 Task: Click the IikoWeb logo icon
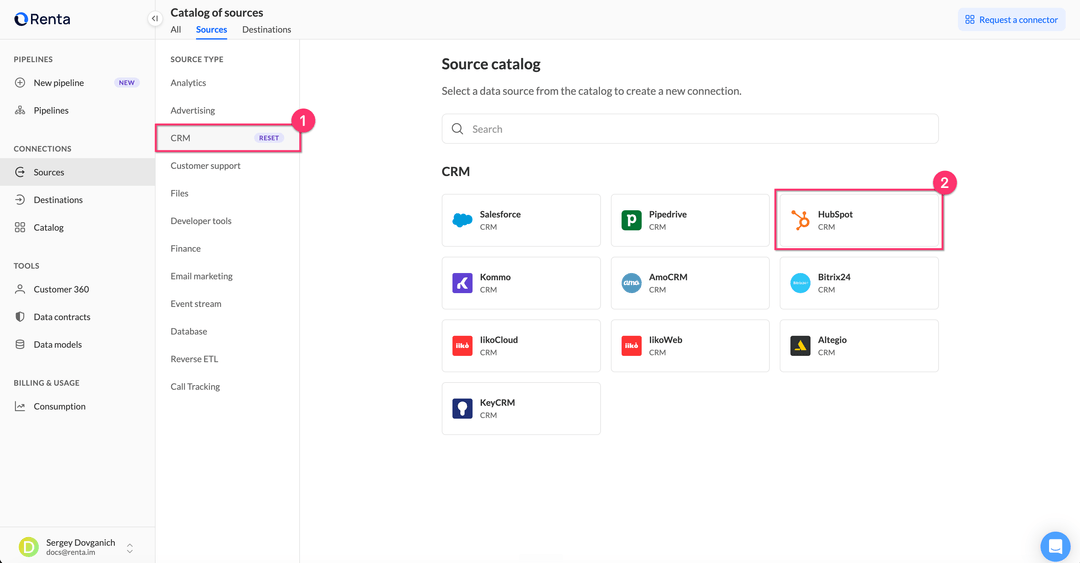click(632, 345)
